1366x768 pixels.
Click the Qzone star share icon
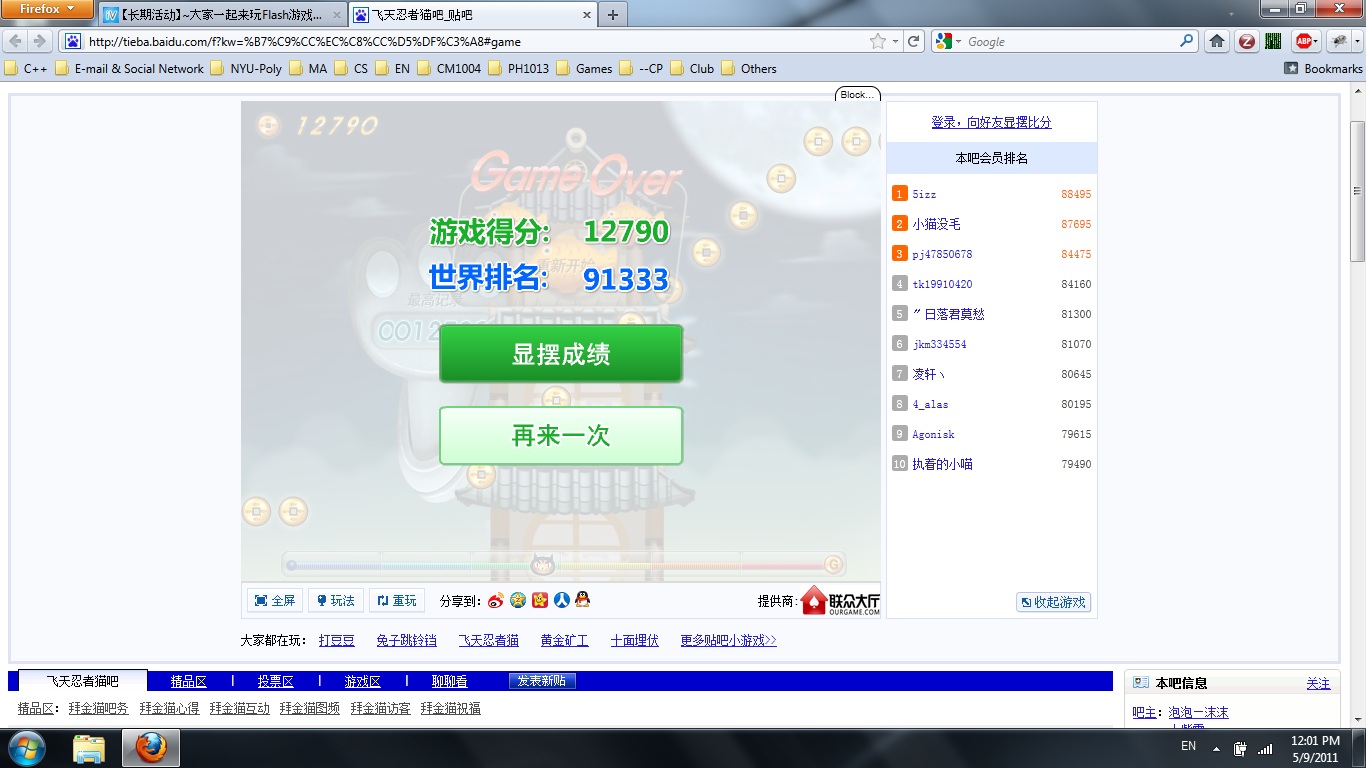(x=518, y=600)
